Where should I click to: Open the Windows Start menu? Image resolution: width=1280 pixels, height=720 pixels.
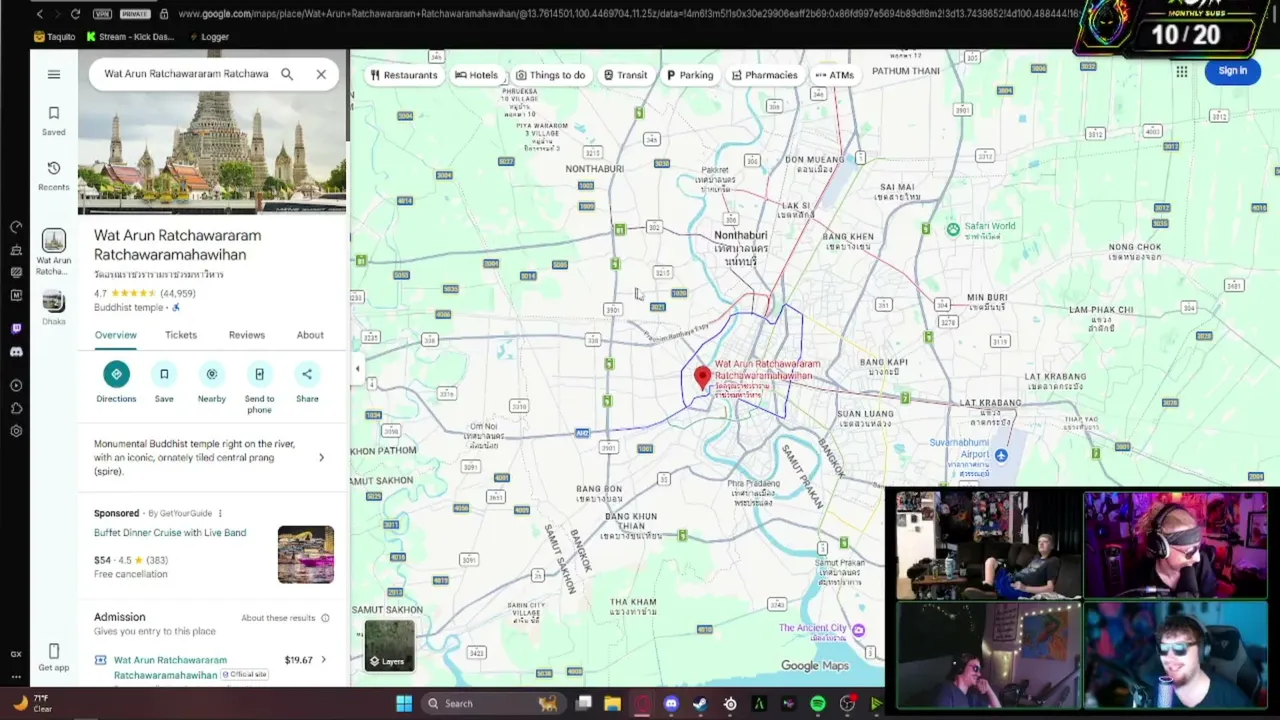pyautogui.click(x=404, y=704)
